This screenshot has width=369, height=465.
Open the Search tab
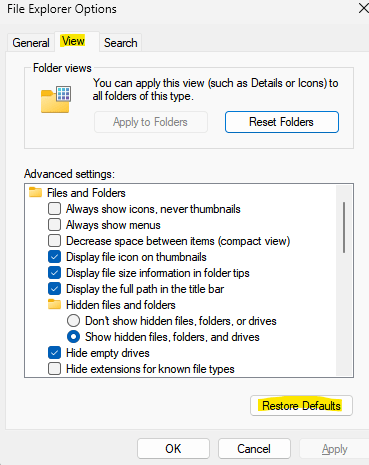[121, 43]
